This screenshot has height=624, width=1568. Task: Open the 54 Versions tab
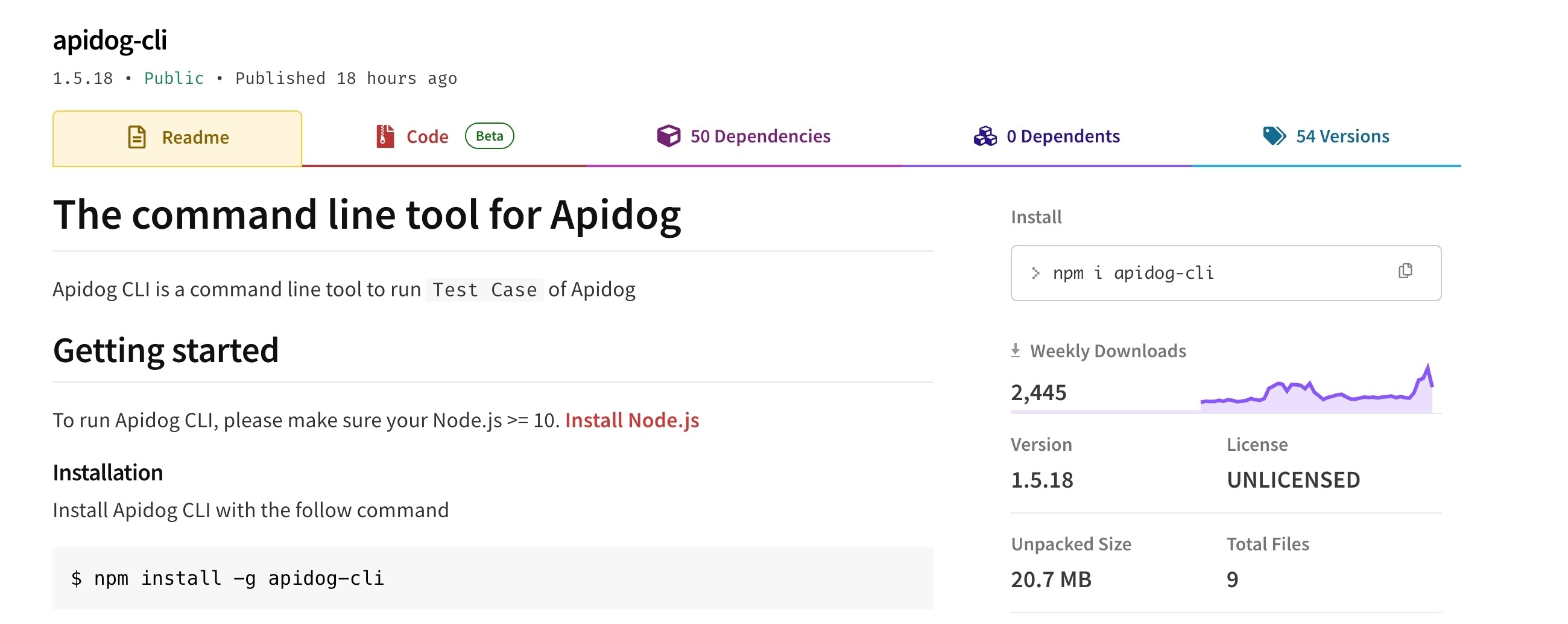[x=1326, y=136]
